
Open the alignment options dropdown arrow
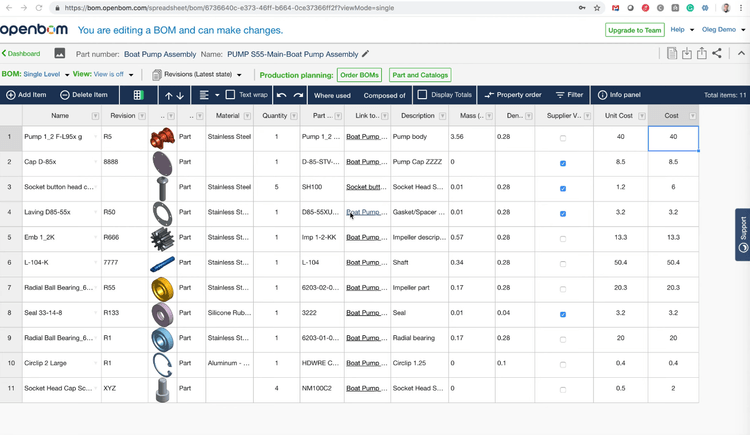tap(217, 95)
